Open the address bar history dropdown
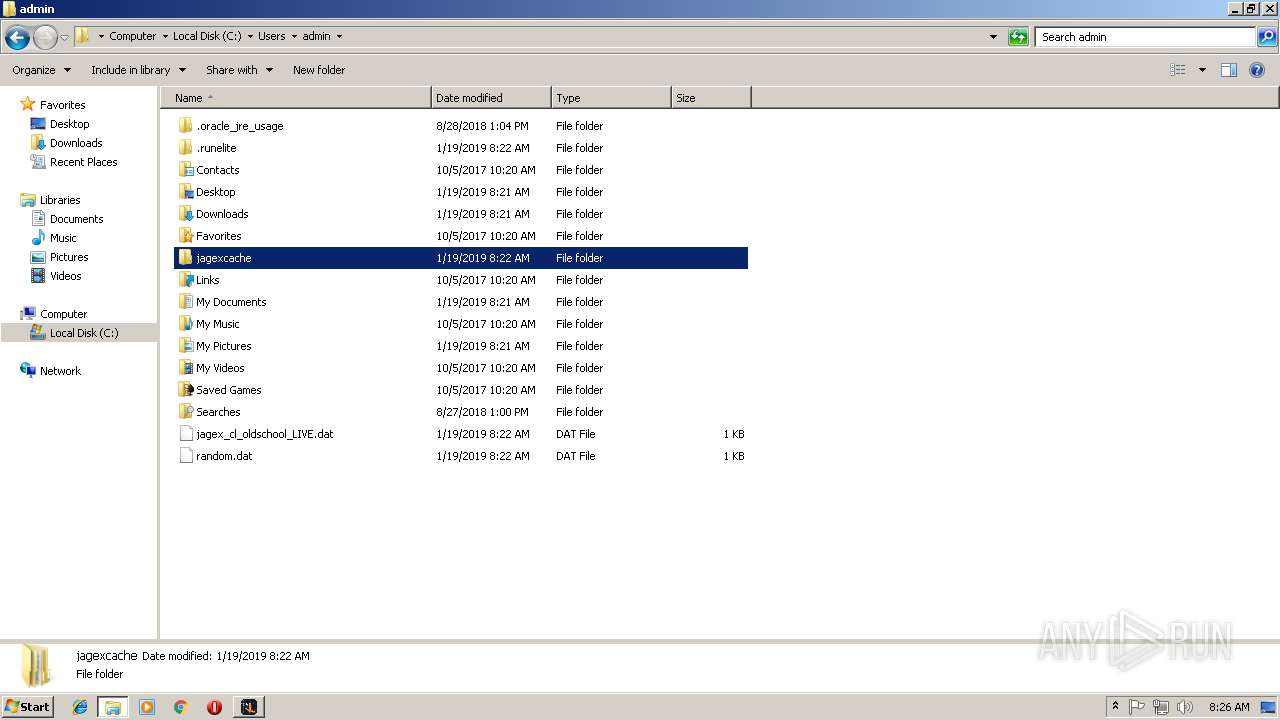 coord(993,37)
